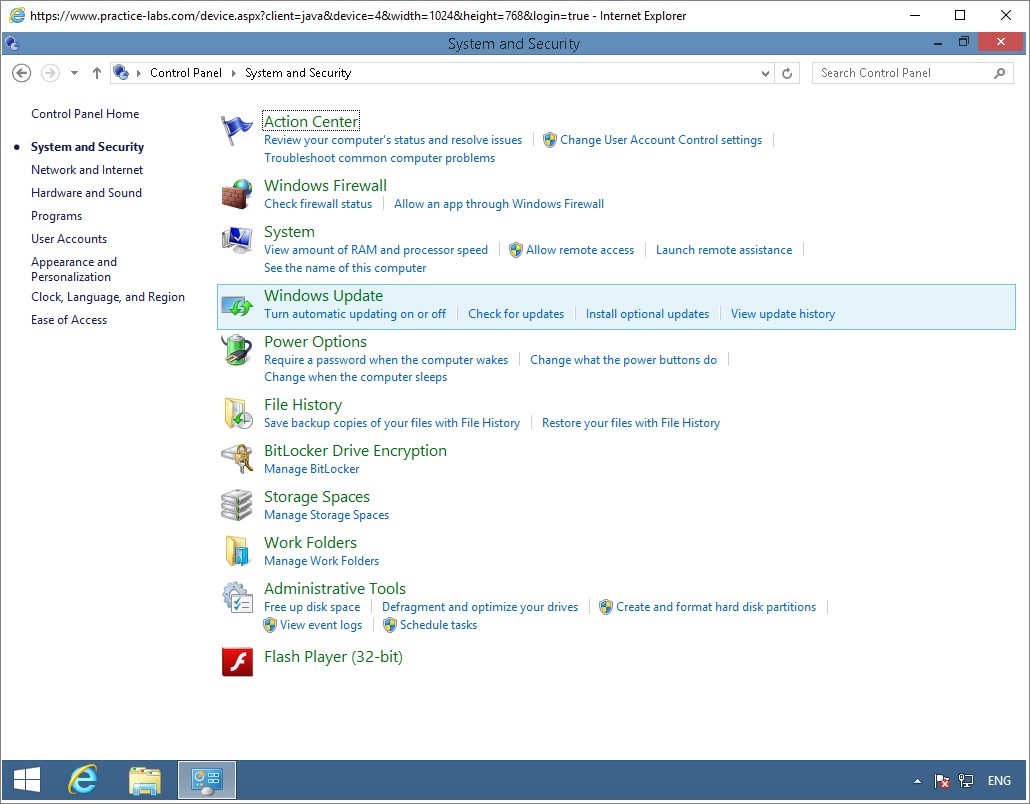The image size is (1030, 804).
Task: Select Network and Internet in sidebar
Action: pyautogui.click(x=87, y=170)
